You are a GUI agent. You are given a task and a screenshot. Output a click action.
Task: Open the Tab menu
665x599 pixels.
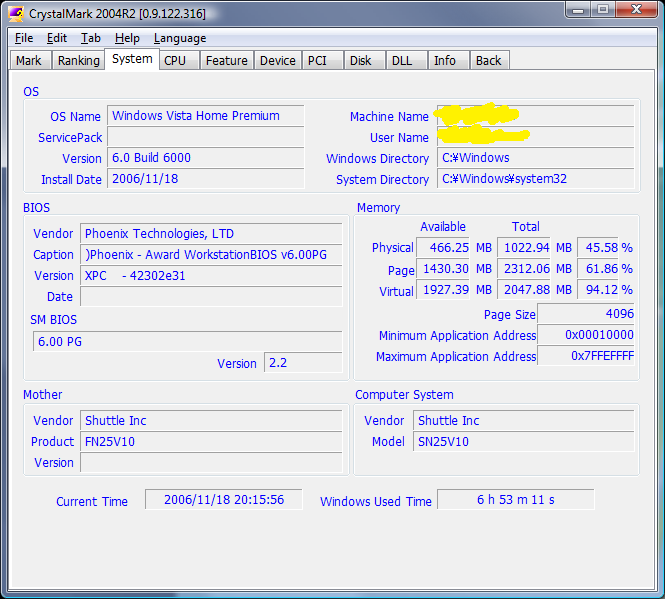click(91, 38)
